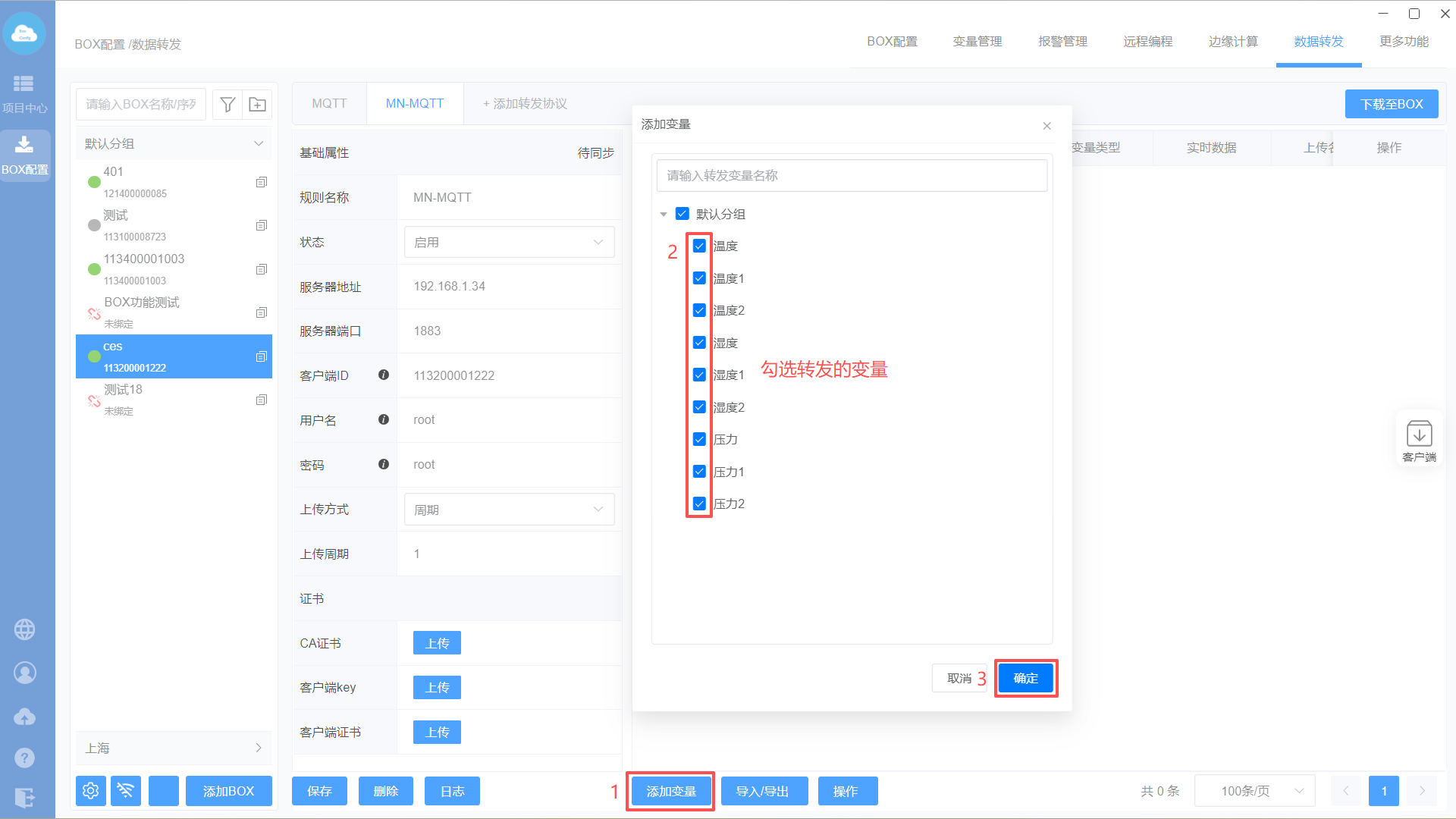1456x819 pixels.
Task: Open the 状态 启用 dropdown
Action: pos(509,242)
